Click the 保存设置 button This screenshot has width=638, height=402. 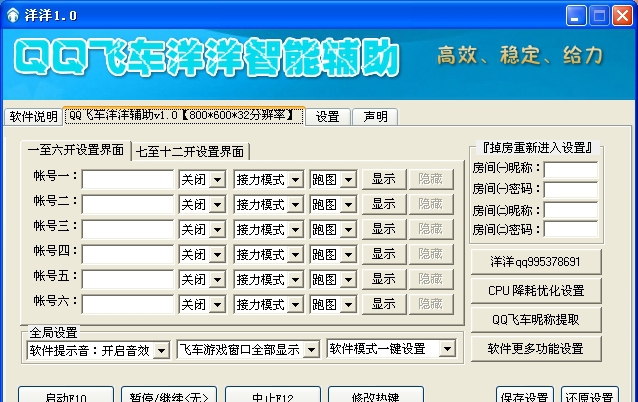coord(524,395)
